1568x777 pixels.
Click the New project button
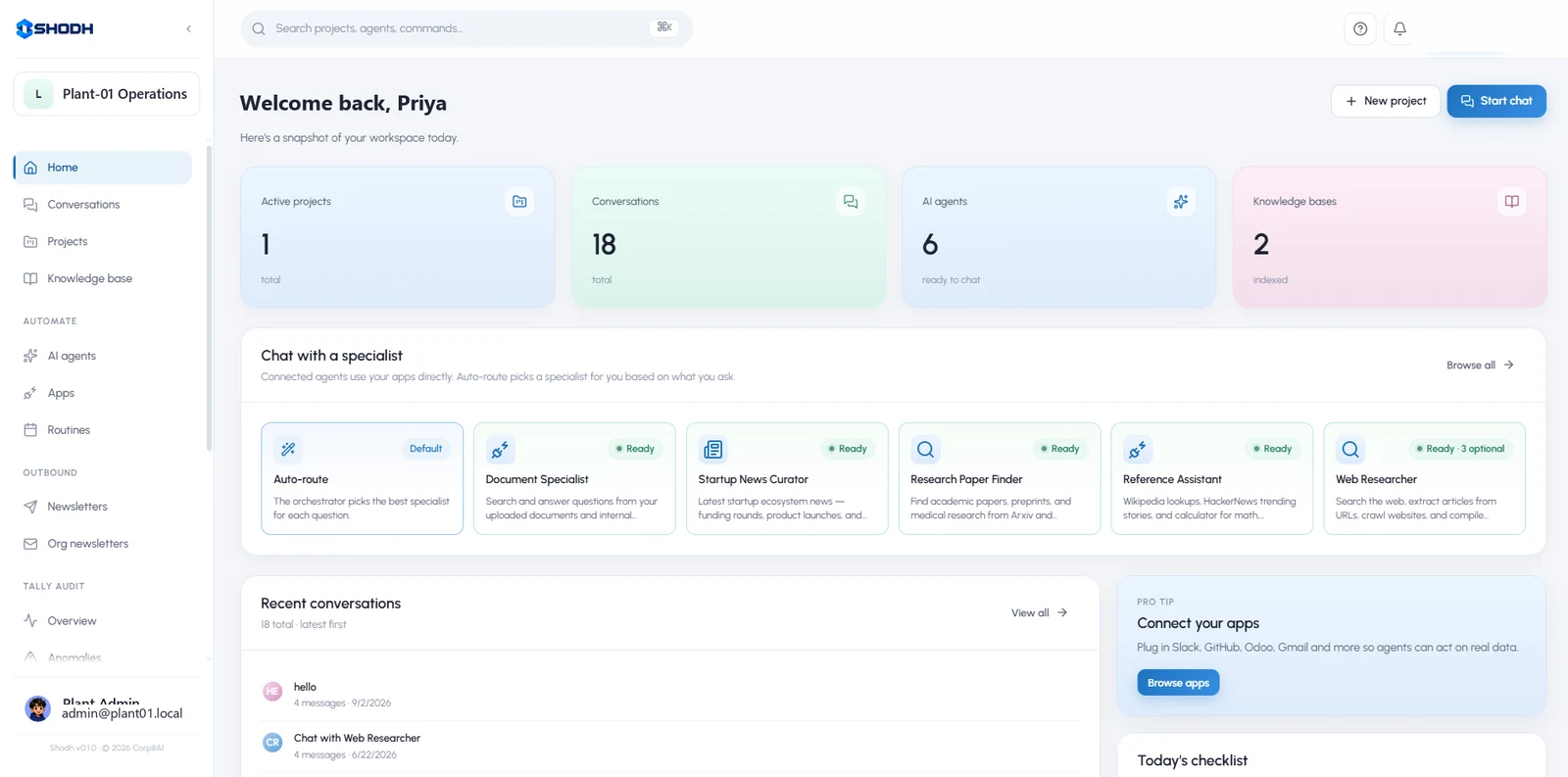pyautogui.click(x=1386, y=101)
